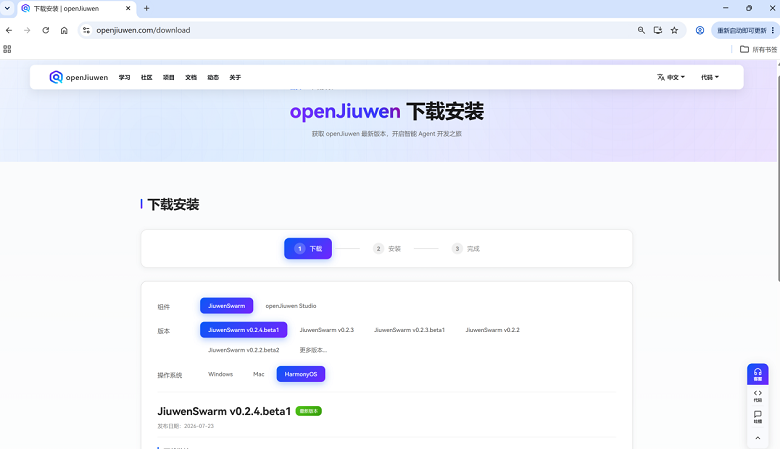780x449 pixels.
Task: Bookmark this page with the star icon
Action: coord(674,30)
